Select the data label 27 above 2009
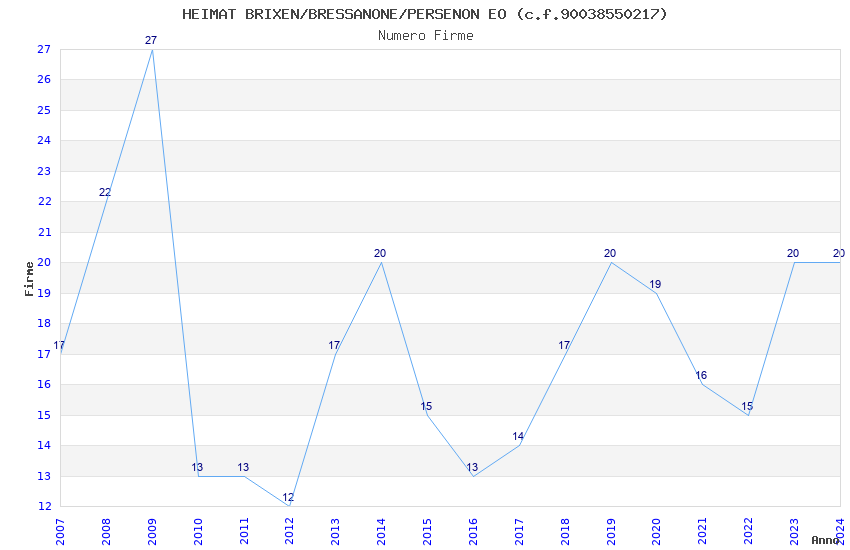Screen dimensions: 850x550 (x=151, y=40)
